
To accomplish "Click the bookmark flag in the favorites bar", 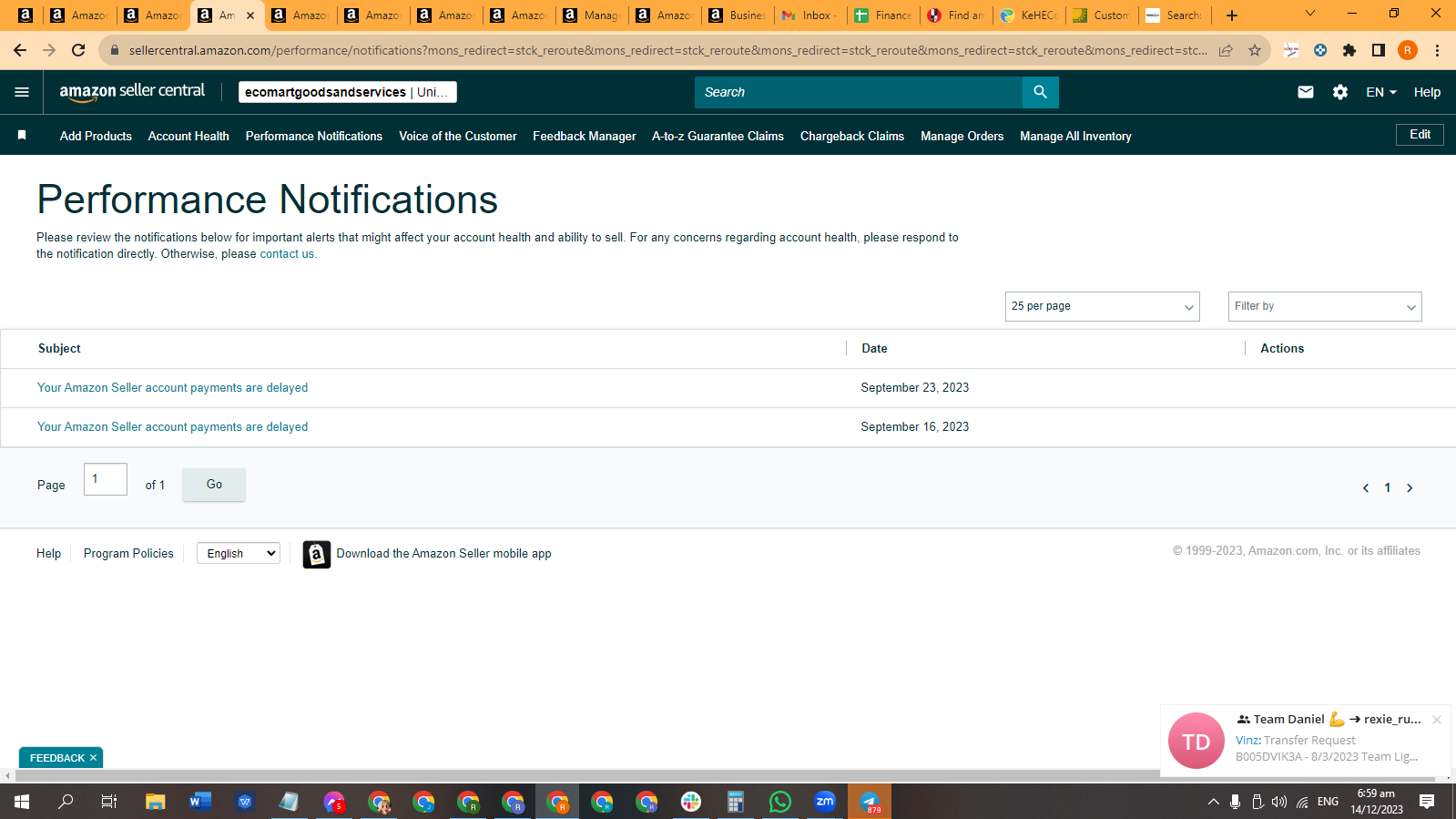I will [x=22, y=136].
